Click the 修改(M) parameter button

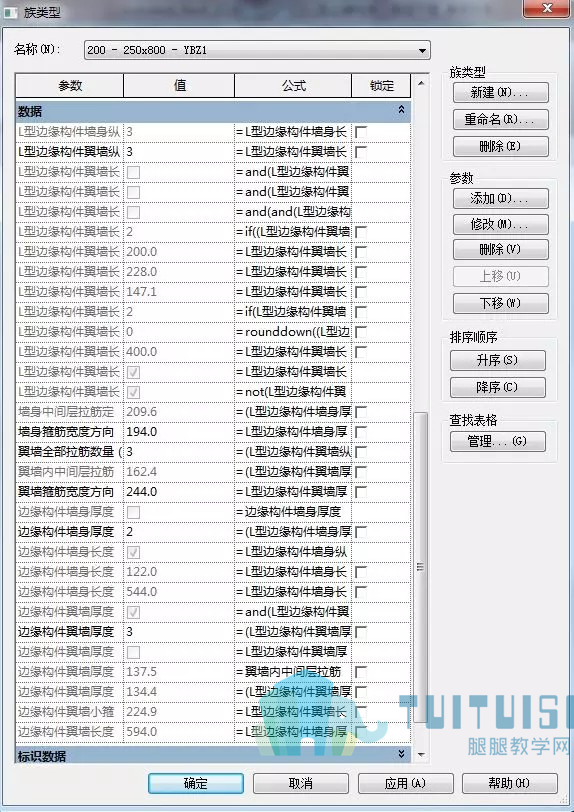(x=500, y=224)
